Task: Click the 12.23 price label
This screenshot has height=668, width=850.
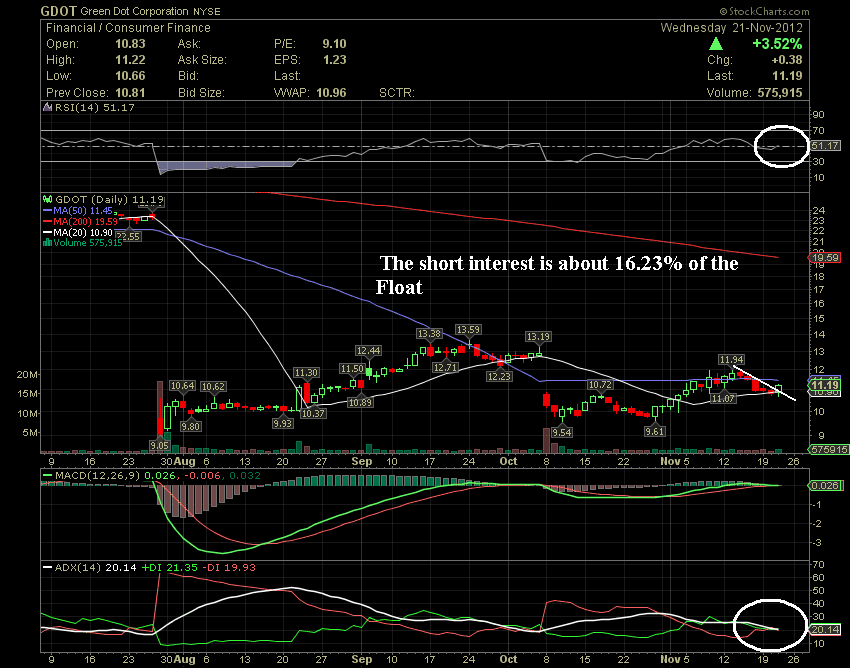Action: pos(499,376)
